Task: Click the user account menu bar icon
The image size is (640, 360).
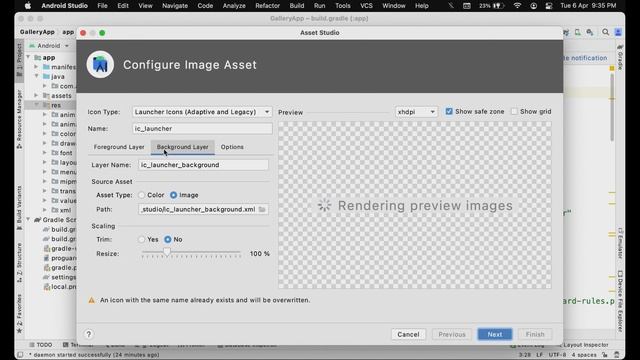Action: coord(533,6)
